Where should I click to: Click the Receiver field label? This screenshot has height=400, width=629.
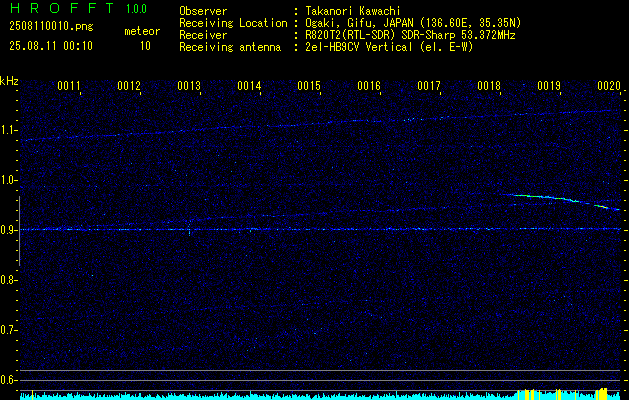point(203,35)
